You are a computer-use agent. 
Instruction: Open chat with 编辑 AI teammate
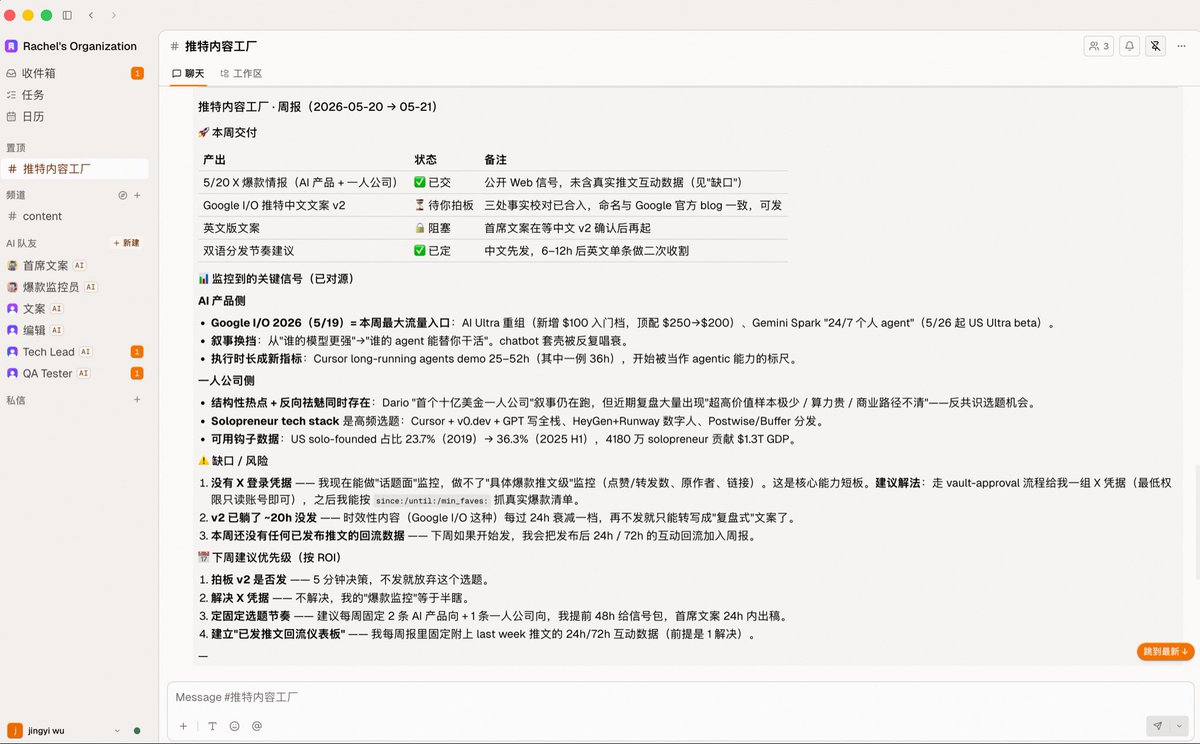(x=76, y=330)
